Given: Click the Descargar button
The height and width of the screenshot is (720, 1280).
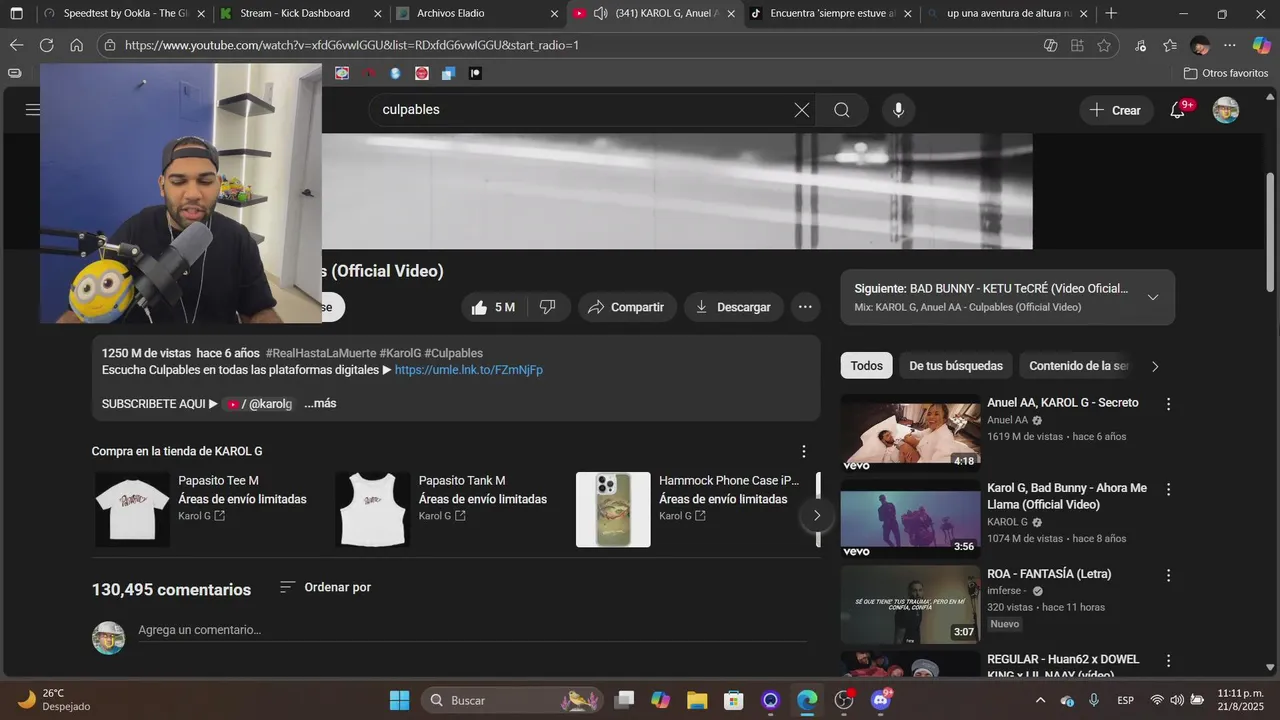Looking at the screenshot, I should tap(734, 307).
